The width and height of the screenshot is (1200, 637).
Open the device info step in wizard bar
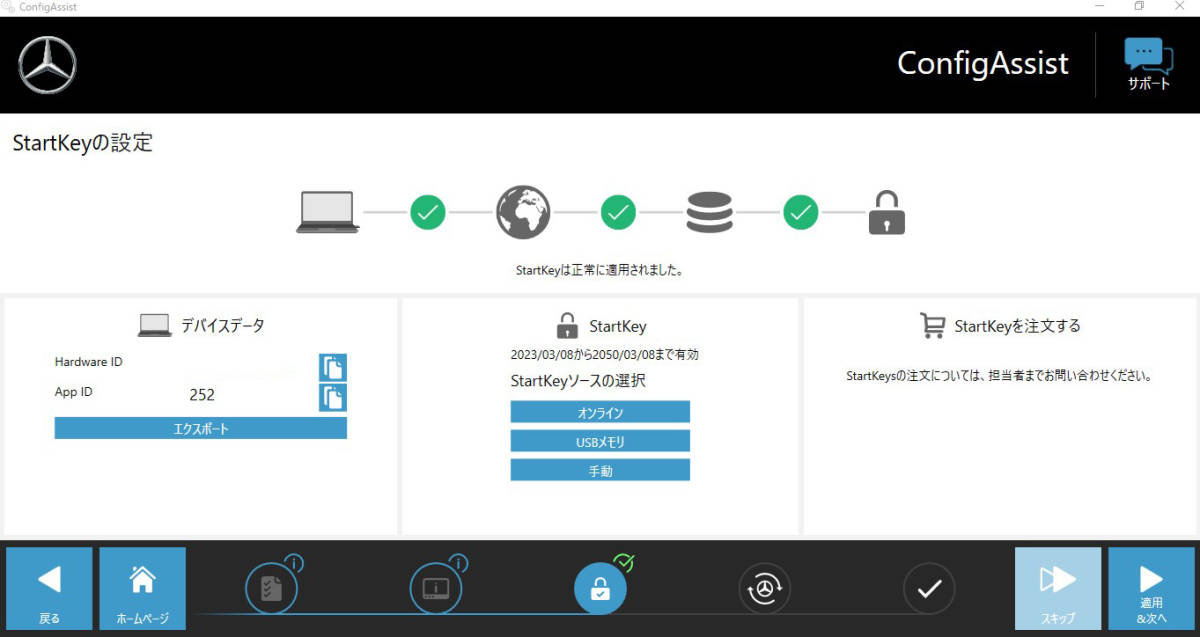point(436,588)
